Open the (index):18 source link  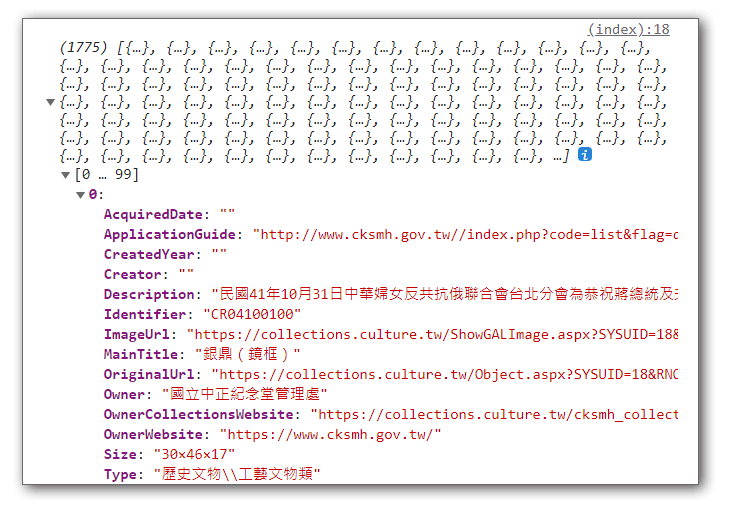[628, 29]
